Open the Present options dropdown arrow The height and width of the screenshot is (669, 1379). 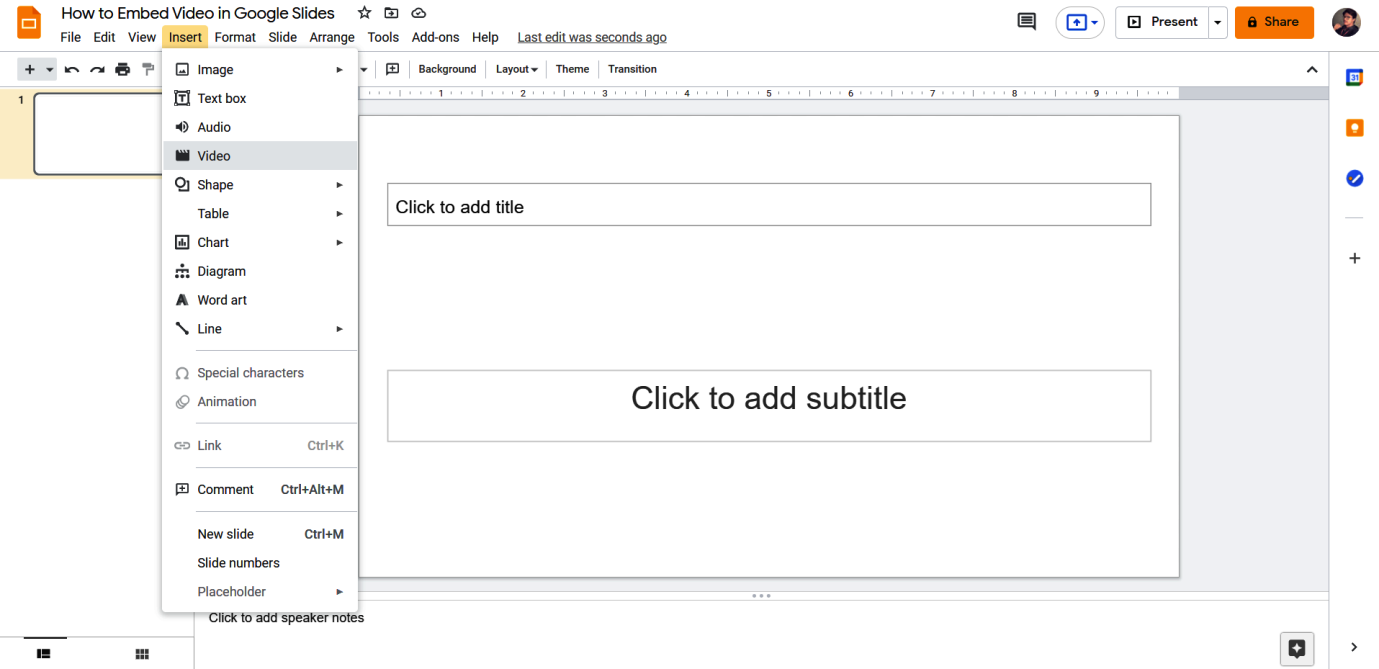click(x=1217, y=22)
